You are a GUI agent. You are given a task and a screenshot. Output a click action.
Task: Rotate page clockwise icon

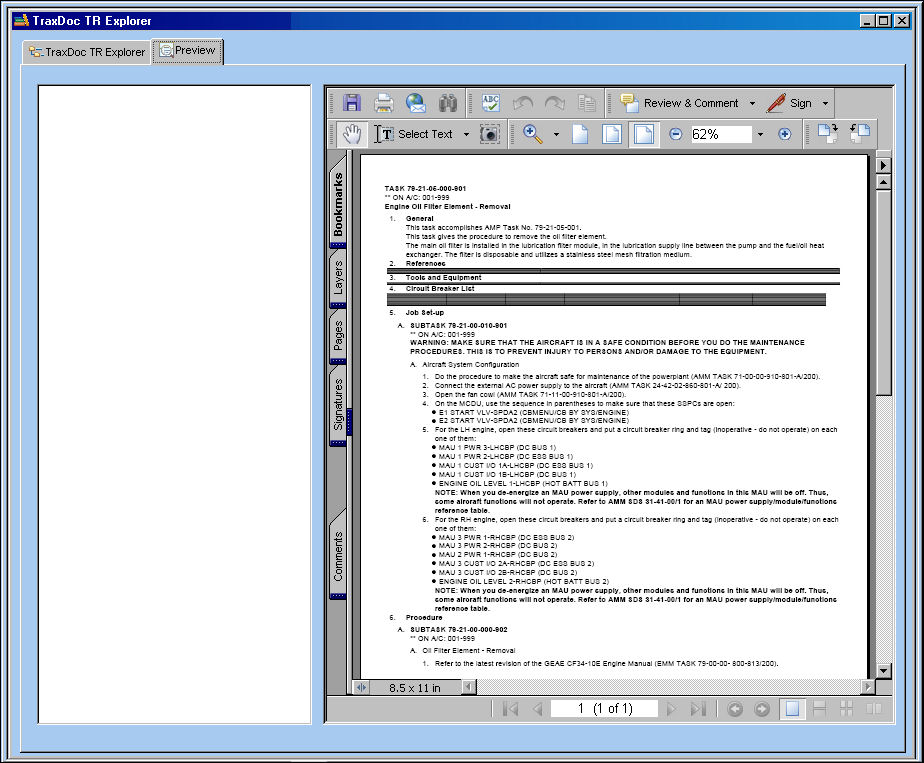(x=828, y=134)
